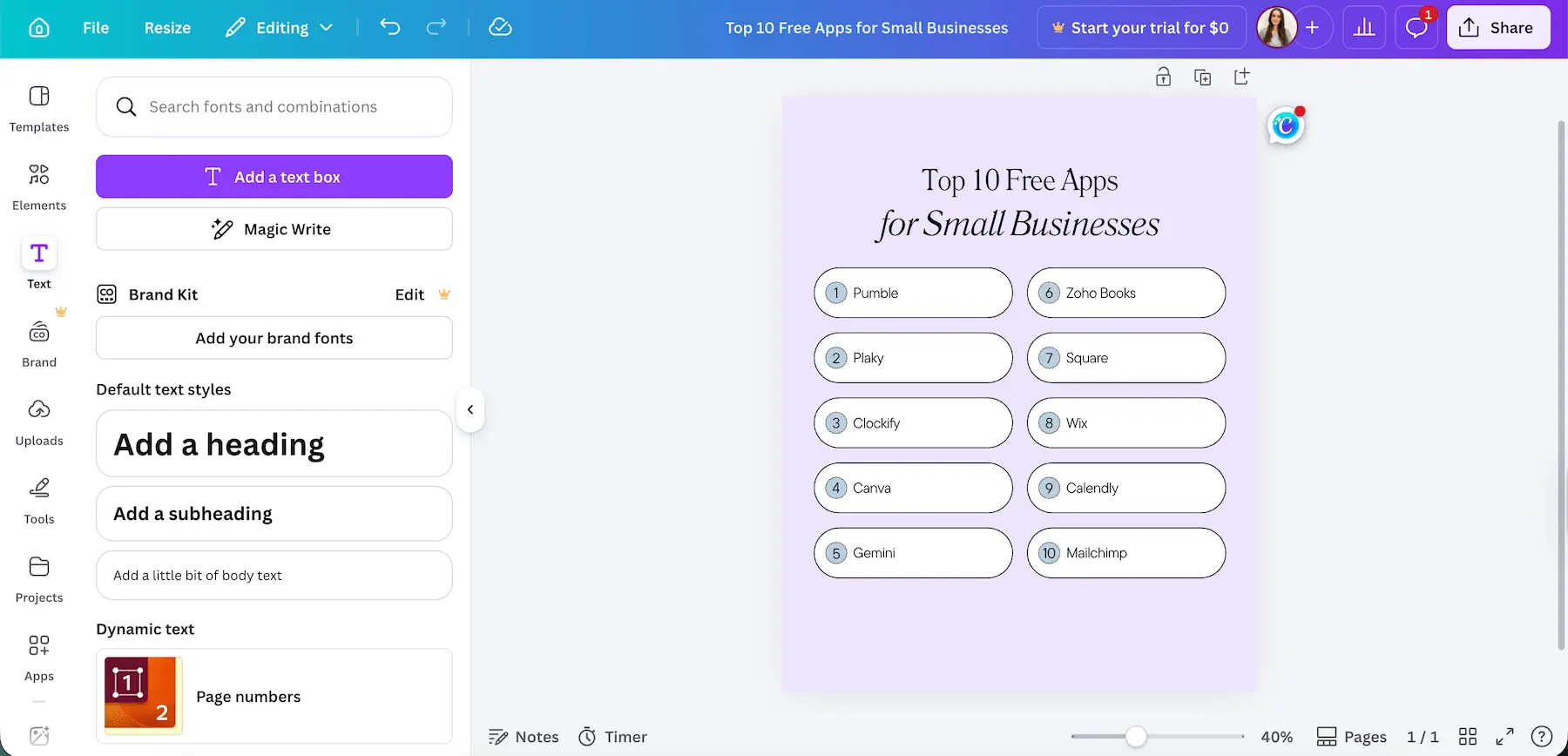The width and height of the screenshot is (1568, 756).
Task: Select the Pumble list item
Action: 913,293
